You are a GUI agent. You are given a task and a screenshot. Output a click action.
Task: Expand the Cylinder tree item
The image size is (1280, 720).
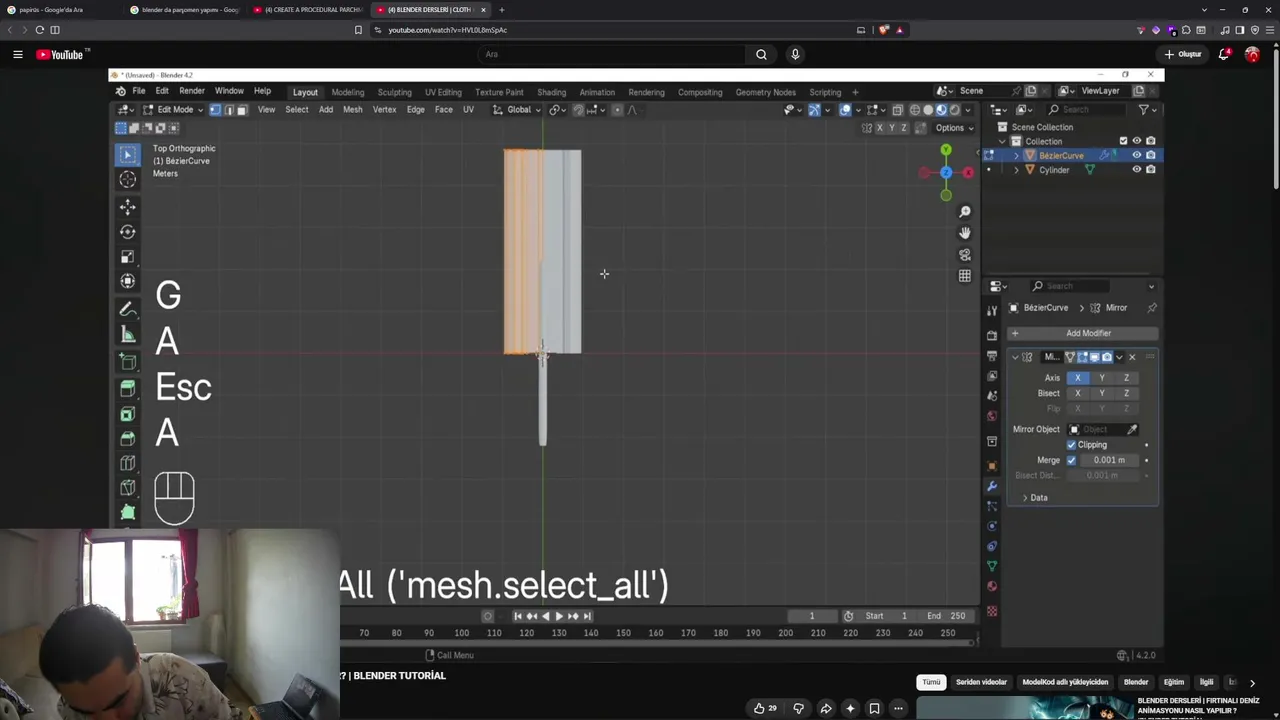click(x=1017, y=170)
